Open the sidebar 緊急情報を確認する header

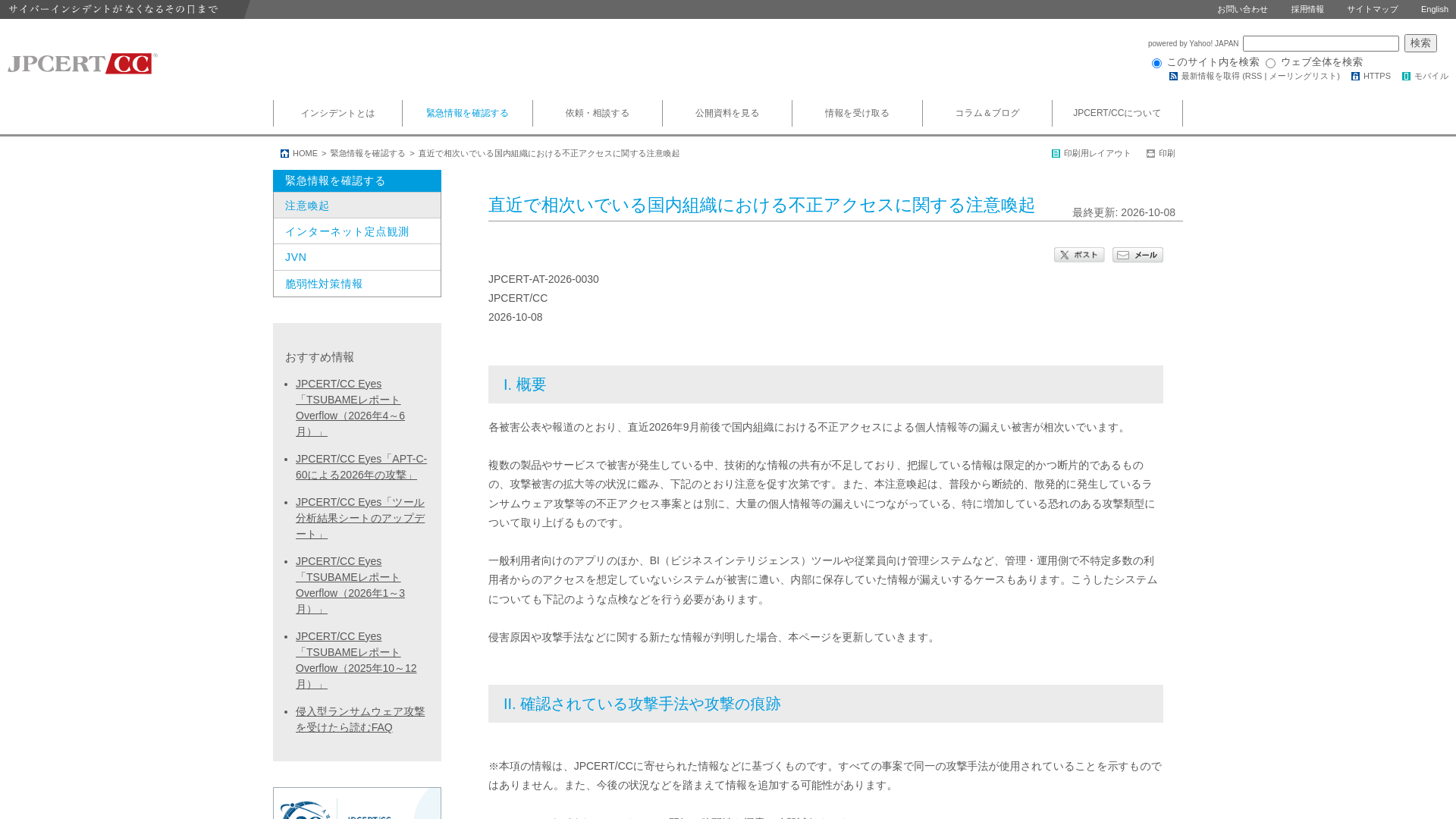(357, 180)
